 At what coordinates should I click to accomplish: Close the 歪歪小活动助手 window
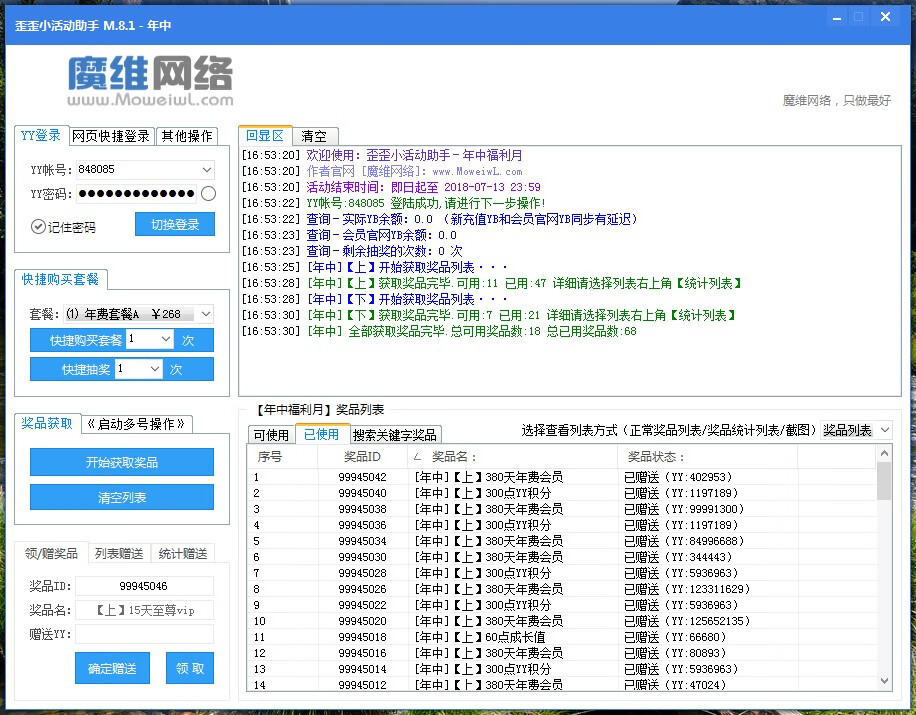[885, 17]
